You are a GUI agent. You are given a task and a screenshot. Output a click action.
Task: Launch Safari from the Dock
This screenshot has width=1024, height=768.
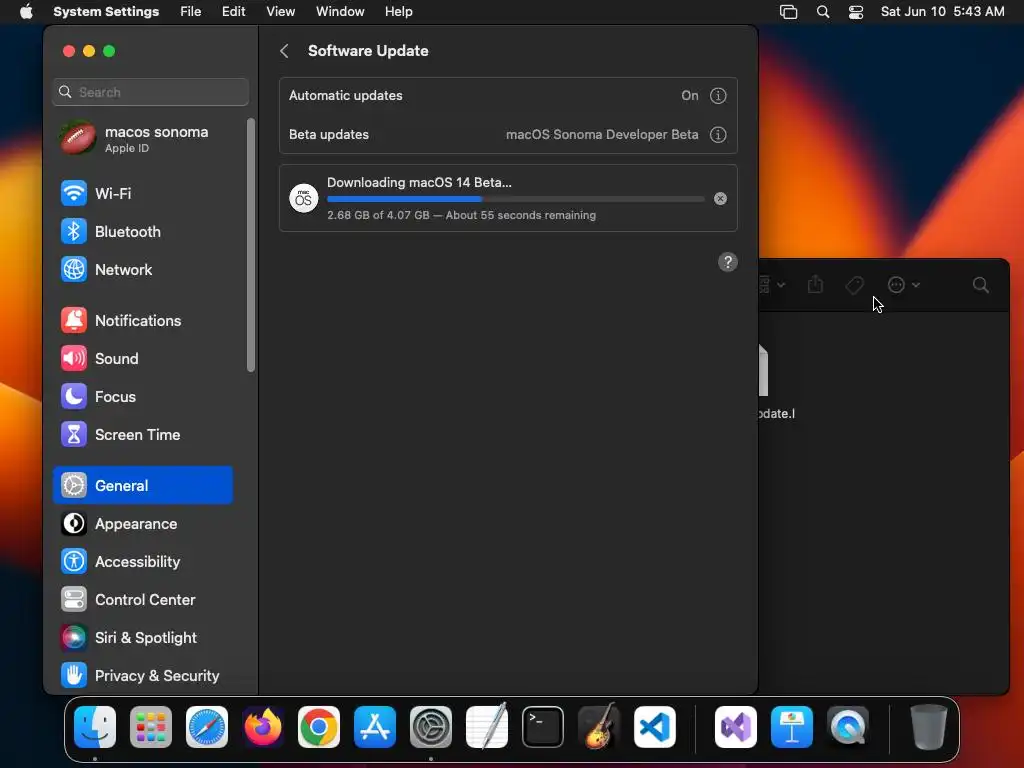[207, 727]
